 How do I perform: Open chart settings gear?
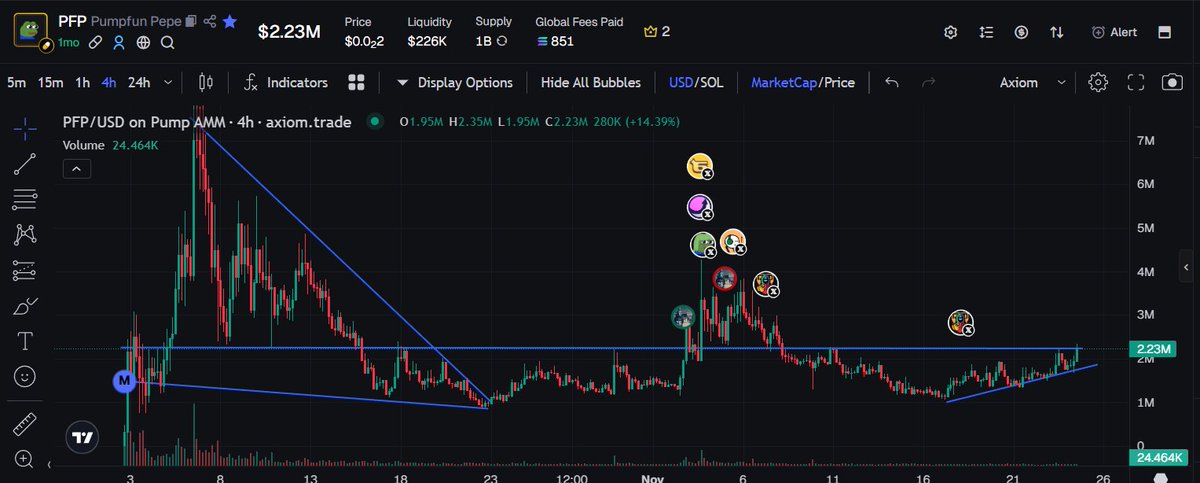coord(1098,82)
